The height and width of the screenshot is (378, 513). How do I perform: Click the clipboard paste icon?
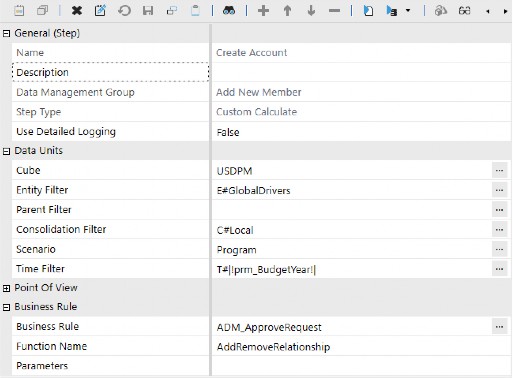coord(195,11)
